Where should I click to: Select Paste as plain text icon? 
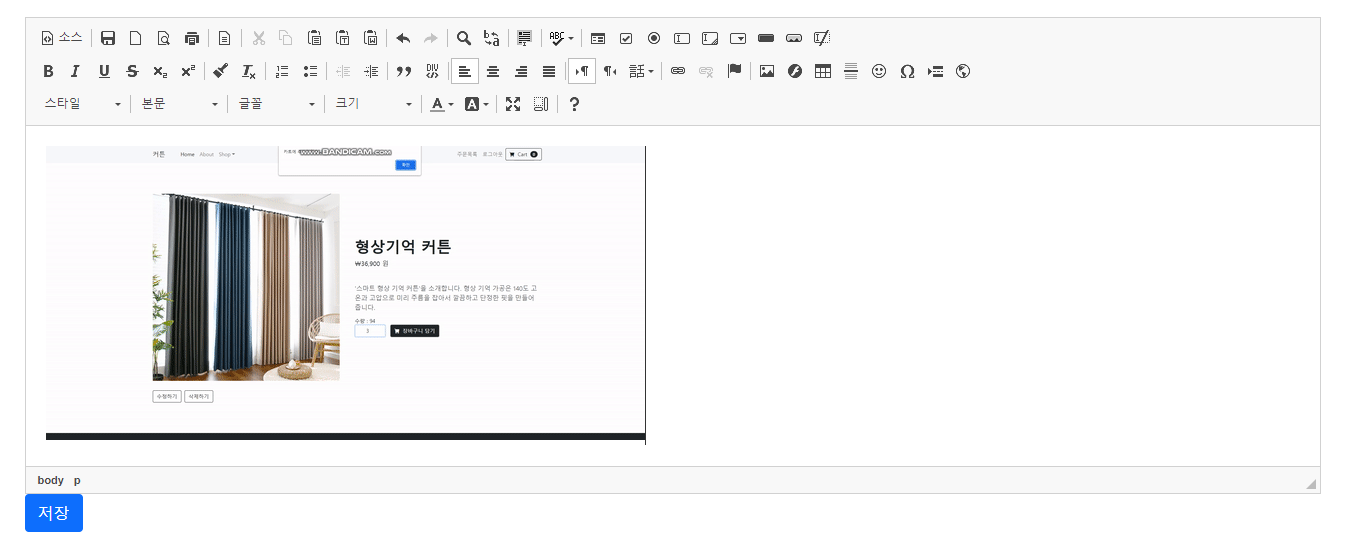(343, 38)
